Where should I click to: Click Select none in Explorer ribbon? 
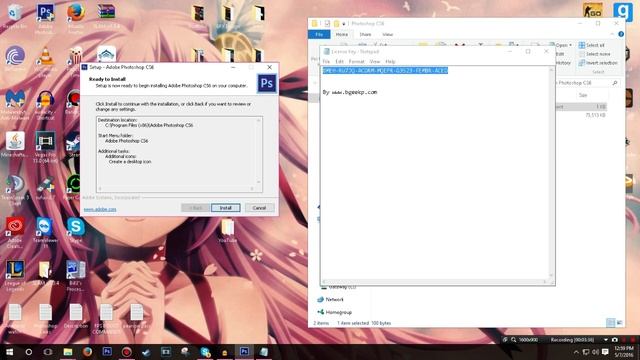[594, 54]
